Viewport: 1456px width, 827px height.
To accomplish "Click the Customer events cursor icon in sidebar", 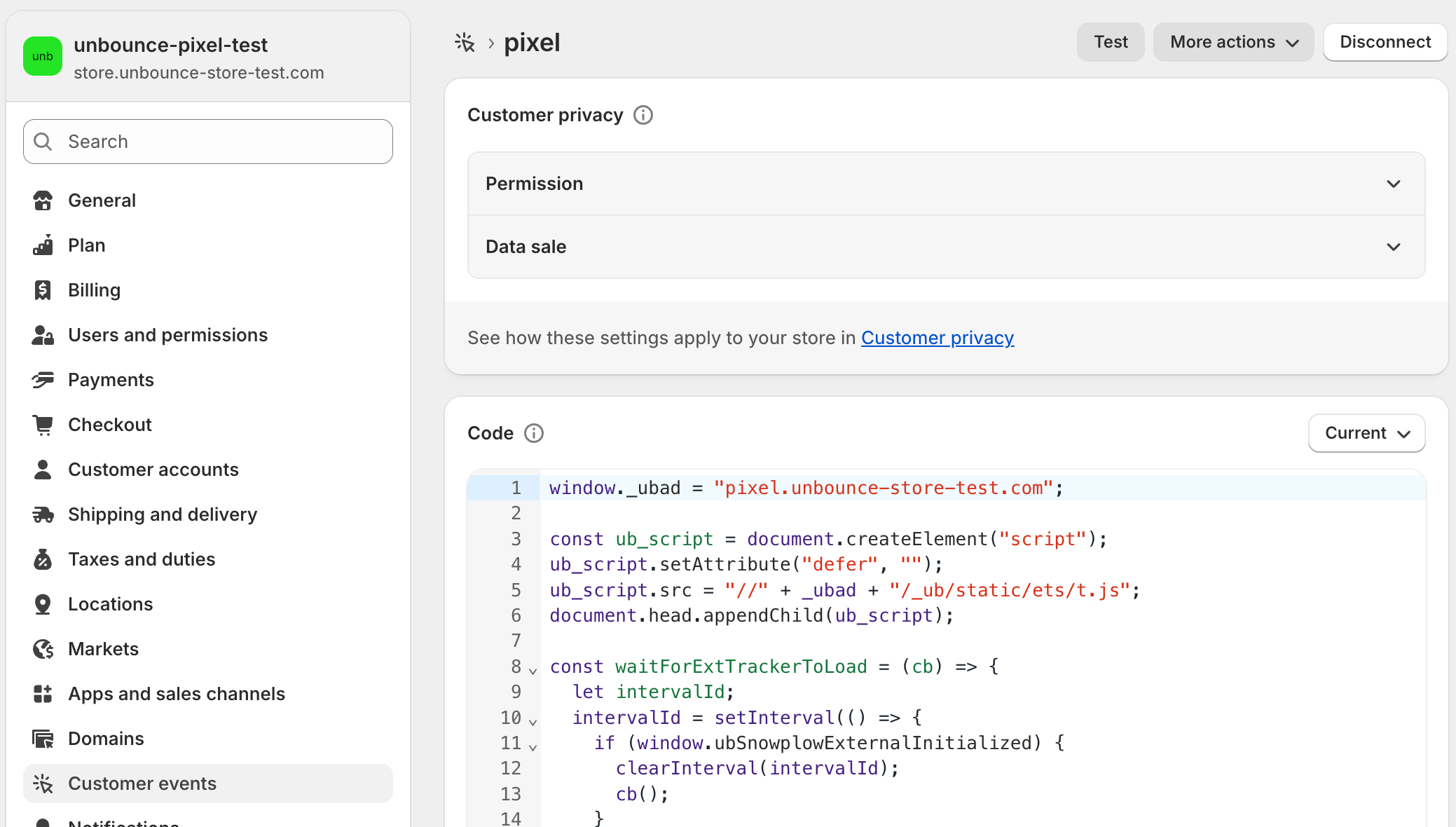I will coord(43,784).
